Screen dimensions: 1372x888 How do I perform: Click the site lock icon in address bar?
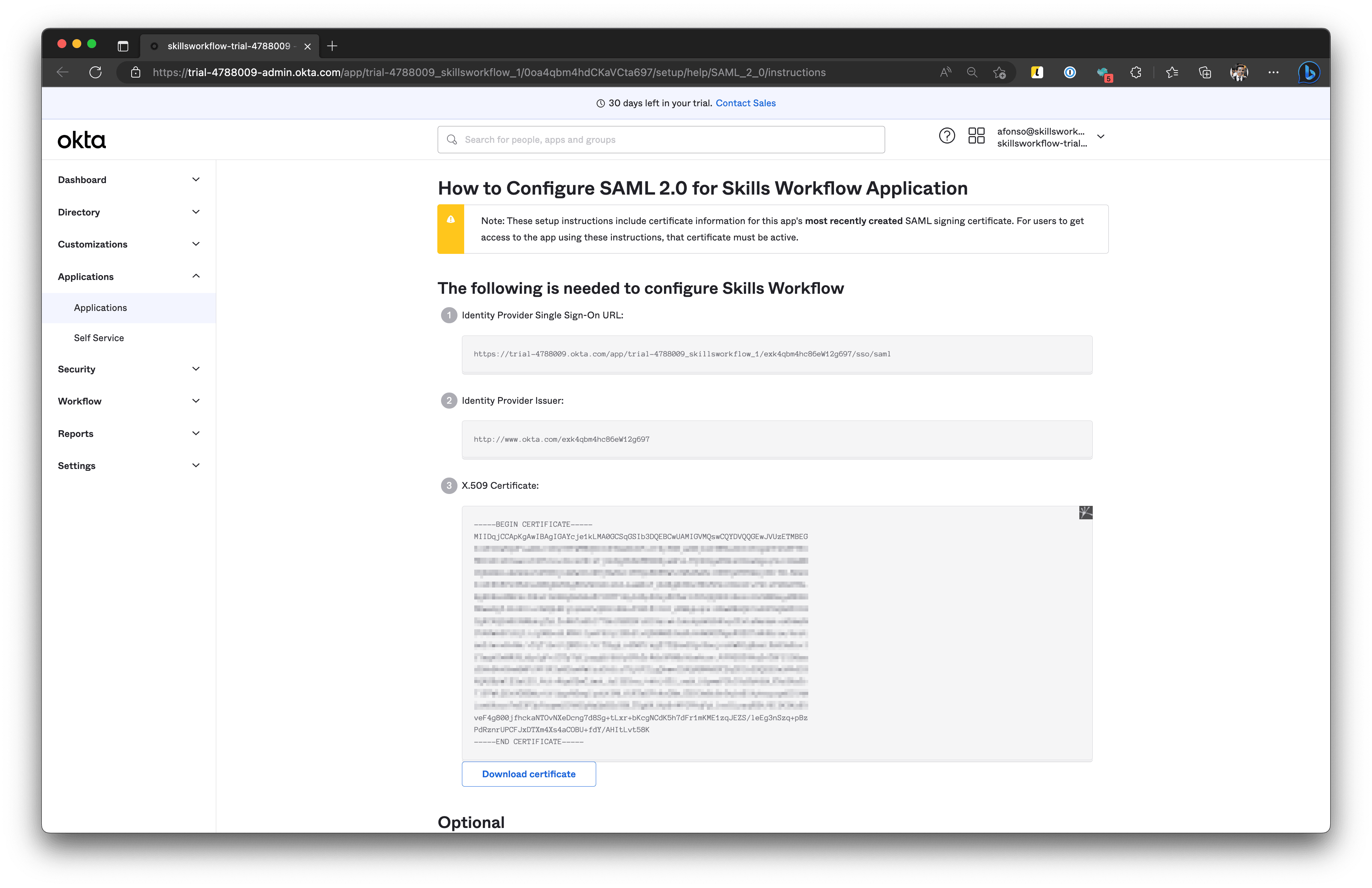(135, 73)
